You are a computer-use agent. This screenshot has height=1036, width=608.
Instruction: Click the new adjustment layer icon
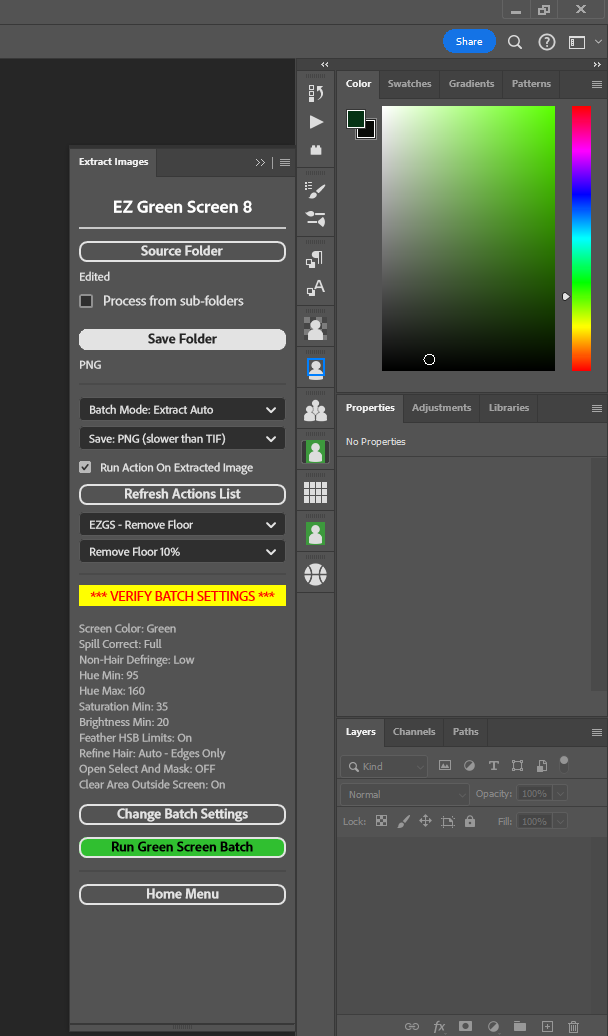click(493, 1026)
